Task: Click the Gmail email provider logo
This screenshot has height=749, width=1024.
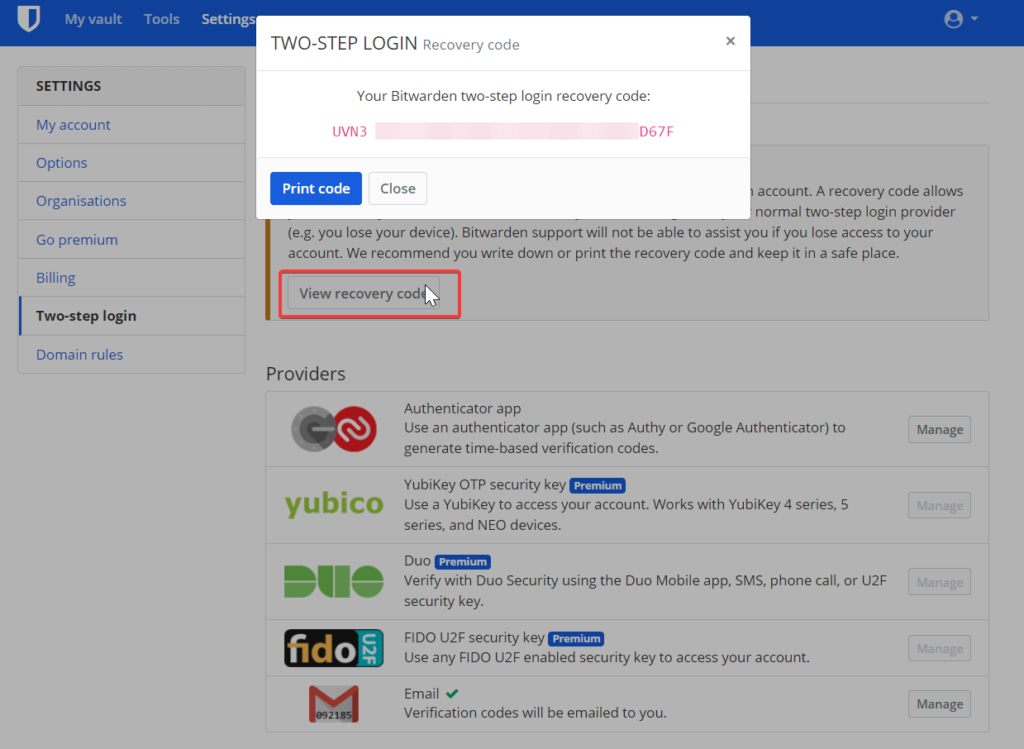Action: pos(334,704)
